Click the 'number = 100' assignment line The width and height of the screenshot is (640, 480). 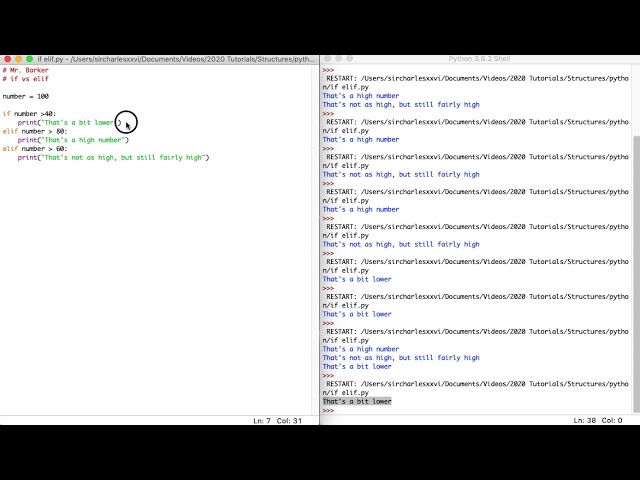(x=25, y=96)
